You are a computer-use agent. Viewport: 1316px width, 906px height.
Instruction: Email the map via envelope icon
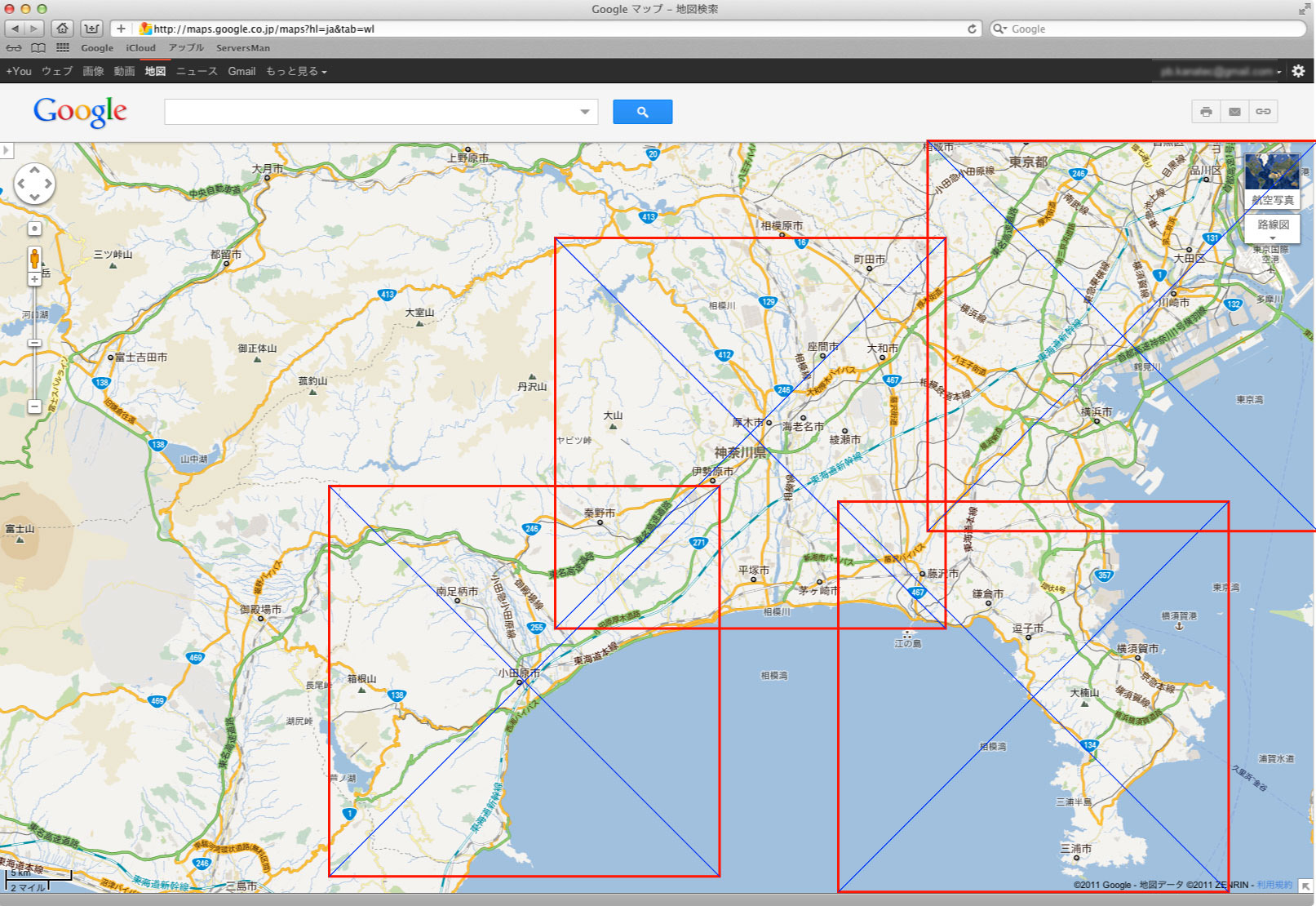[1234, 112]
